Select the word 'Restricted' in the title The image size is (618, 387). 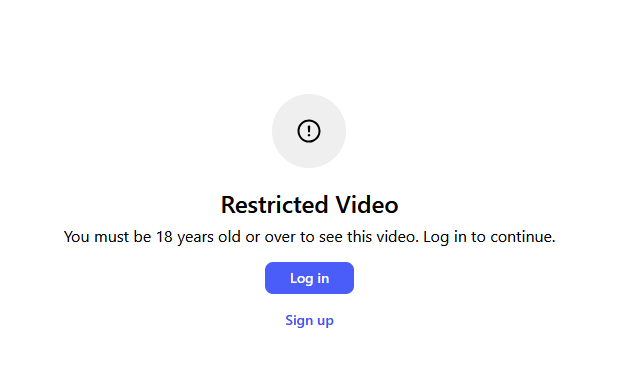pyautogui.click(x=274, y=205)
